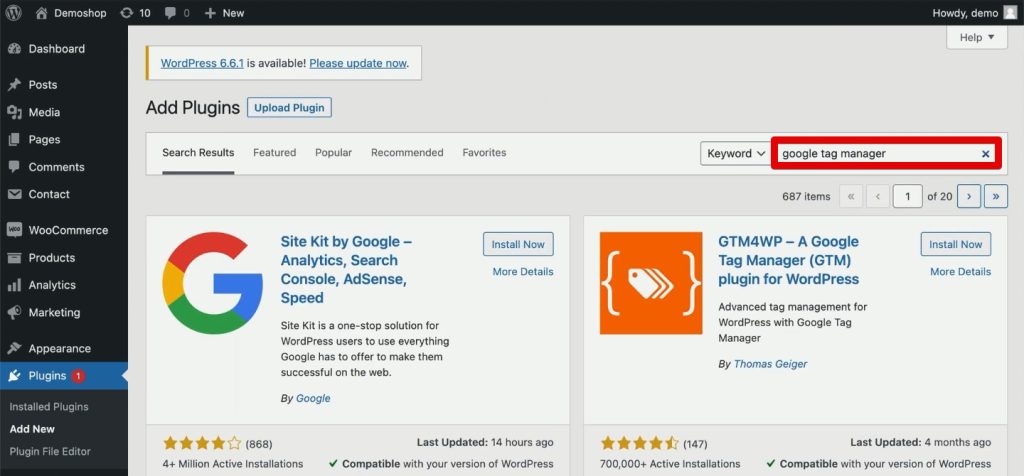Click the Appearance paintbrush icon
Image resolution: width=1024 pixels, height=476 pixels.
14,349
